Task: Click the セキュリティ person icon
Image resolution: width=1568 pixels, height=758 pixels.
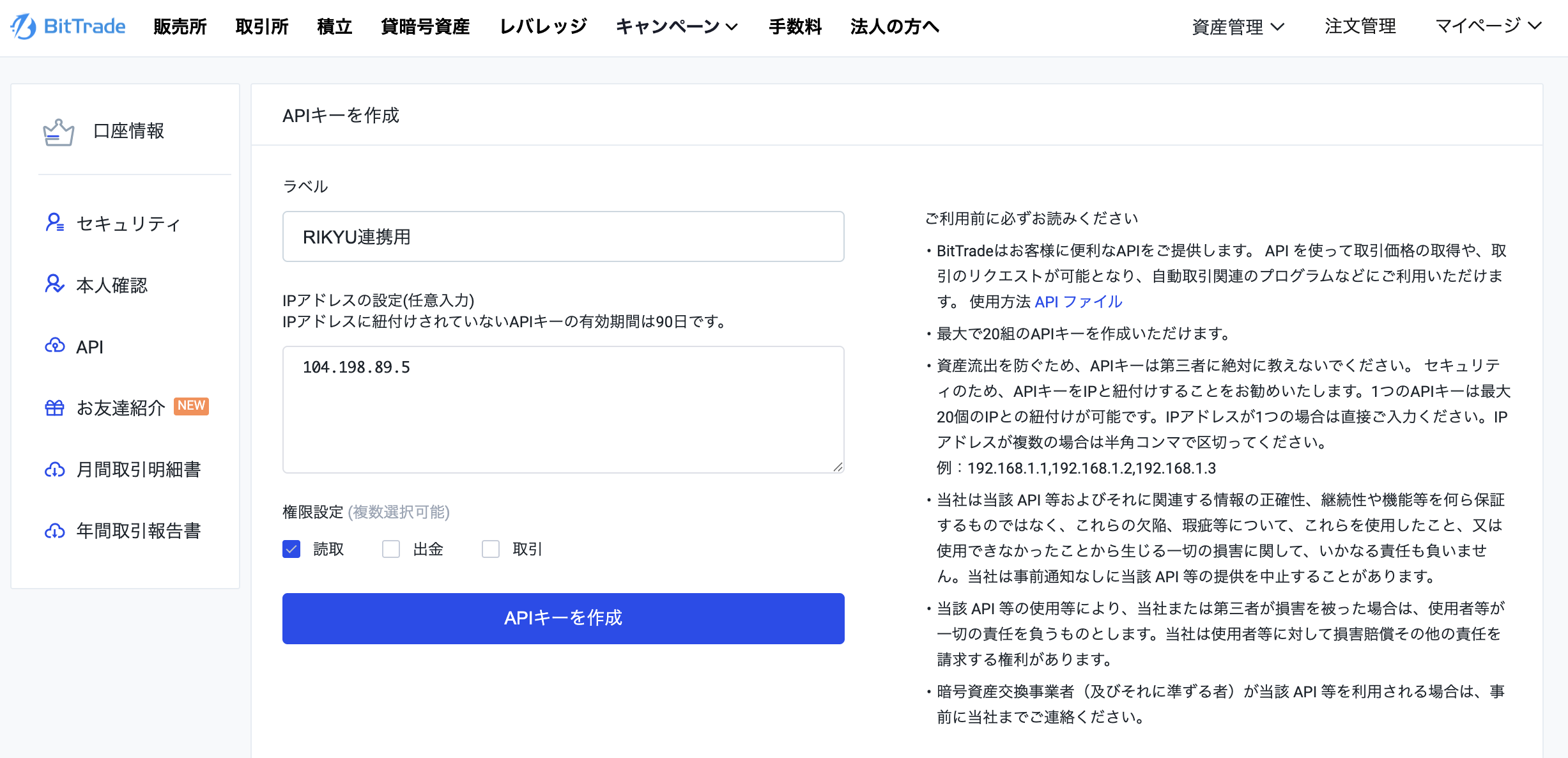Action: click(x=54, y=222)
